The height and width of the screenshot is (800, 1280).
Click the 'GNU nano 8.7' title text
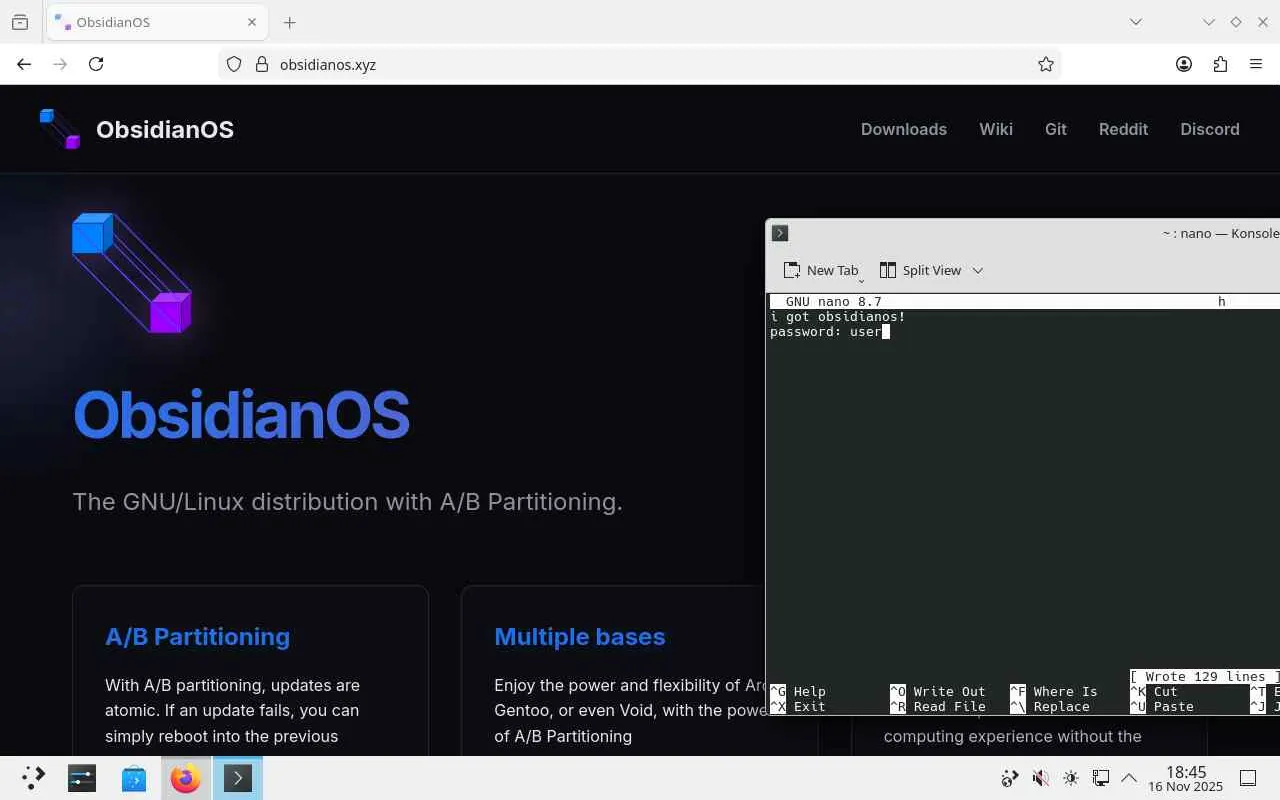833,301
